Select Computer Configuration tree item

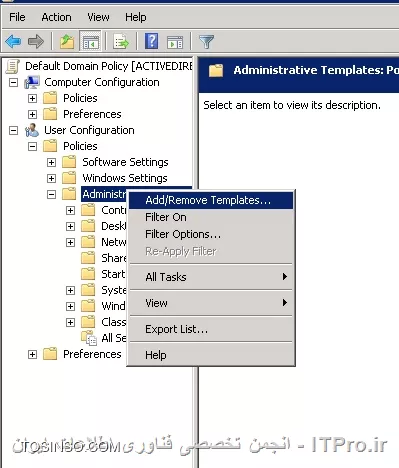102,82
